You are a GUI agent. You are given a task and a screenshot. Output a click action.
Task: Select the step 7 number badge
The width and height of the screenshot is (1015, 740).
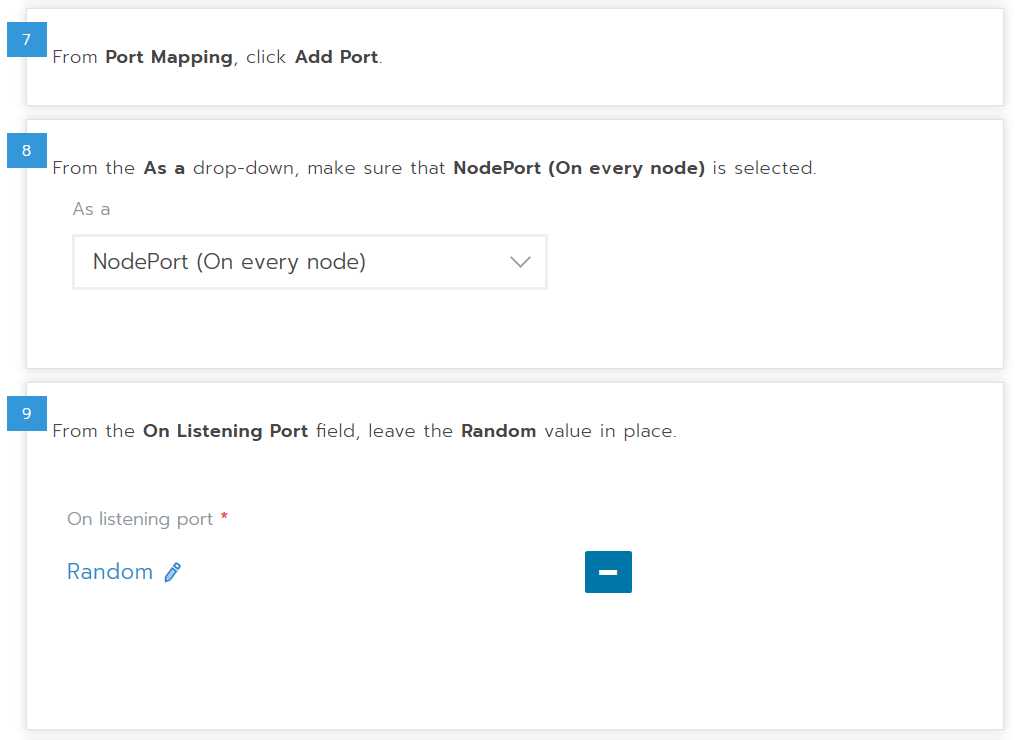[27, 39]
